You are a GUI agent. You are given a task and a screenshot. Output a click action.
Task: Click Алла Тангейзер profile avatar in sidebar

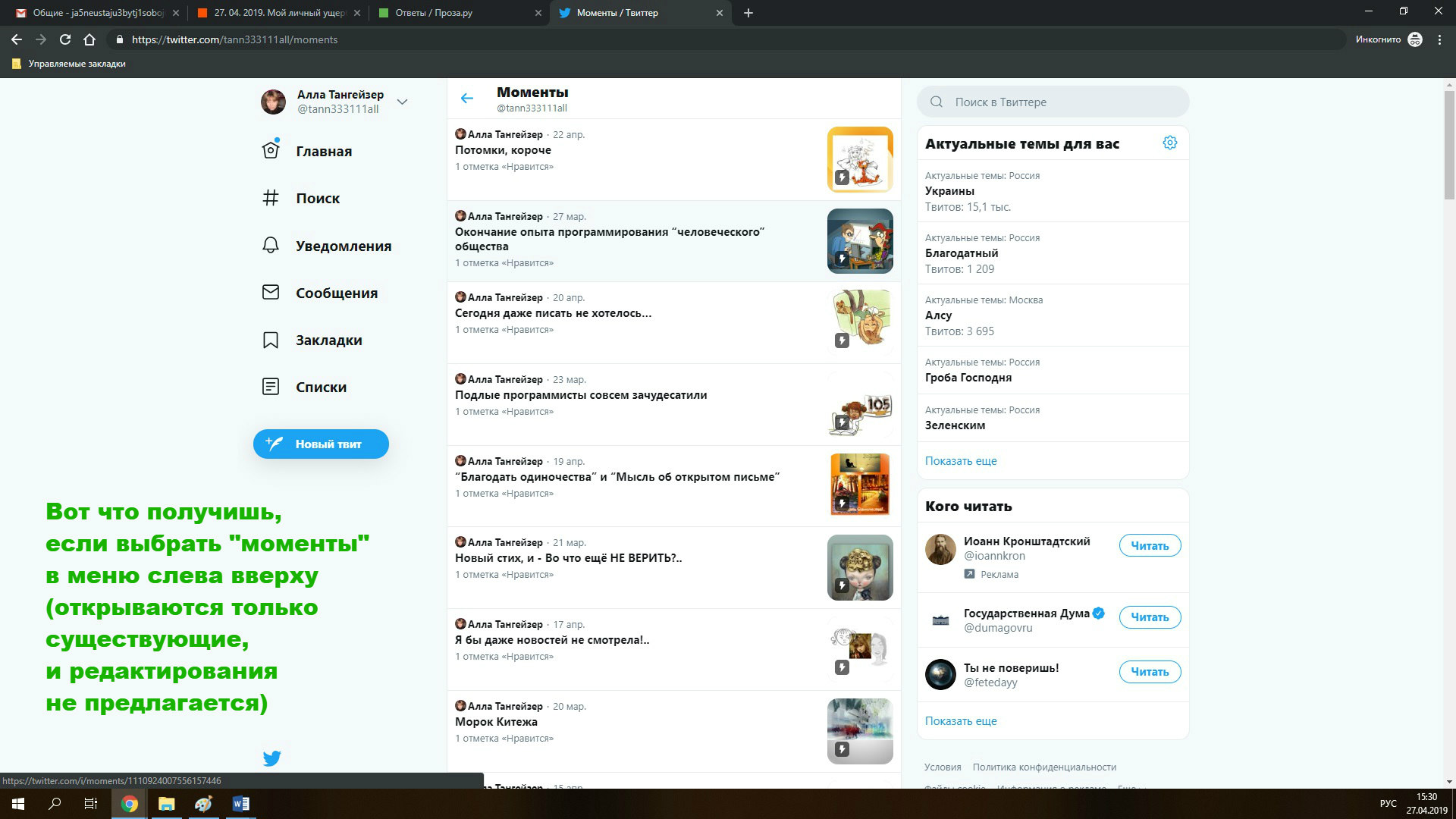click(x=273, y=102)
